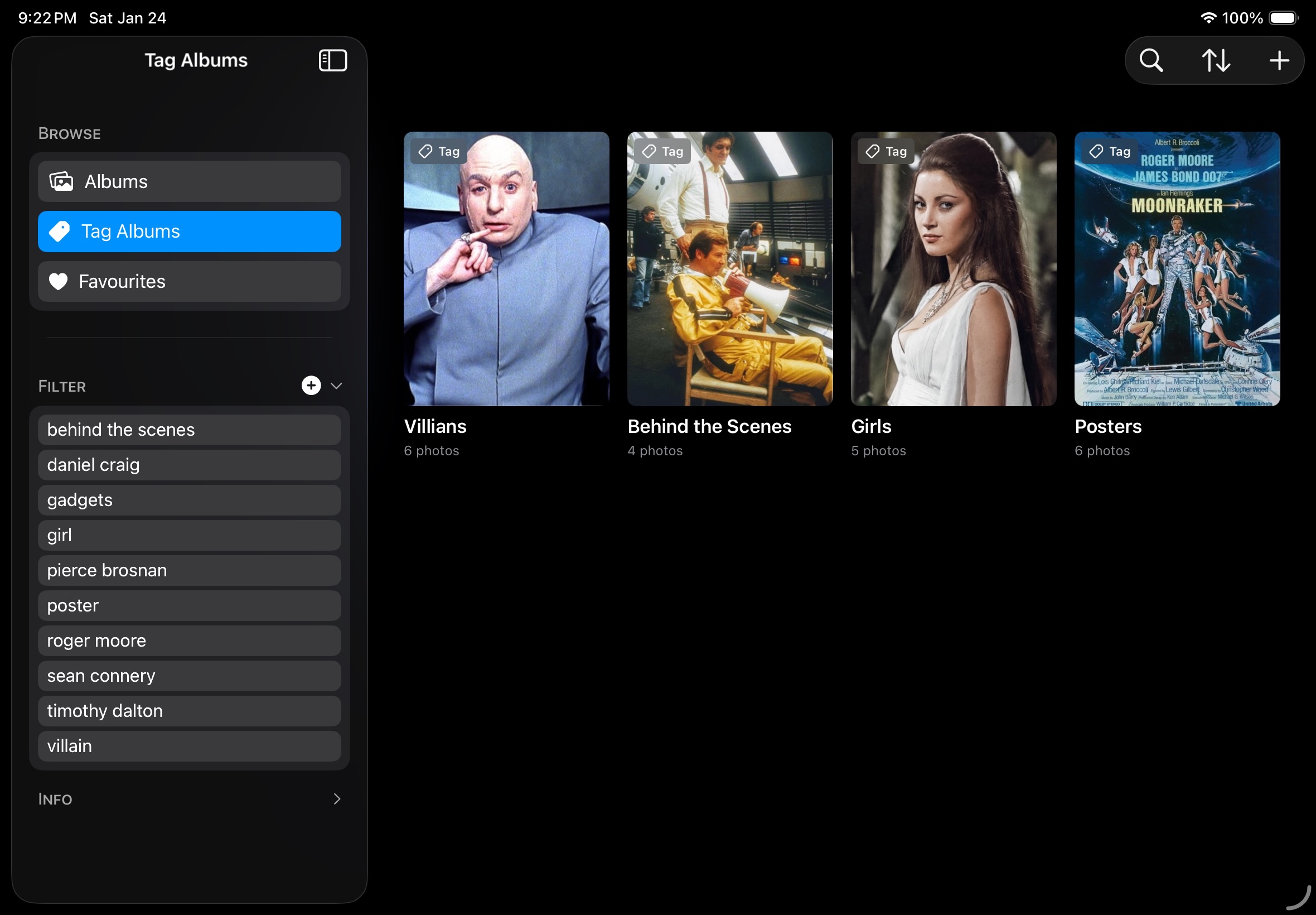Open the sort order arrows menu

coord(1215,60)
